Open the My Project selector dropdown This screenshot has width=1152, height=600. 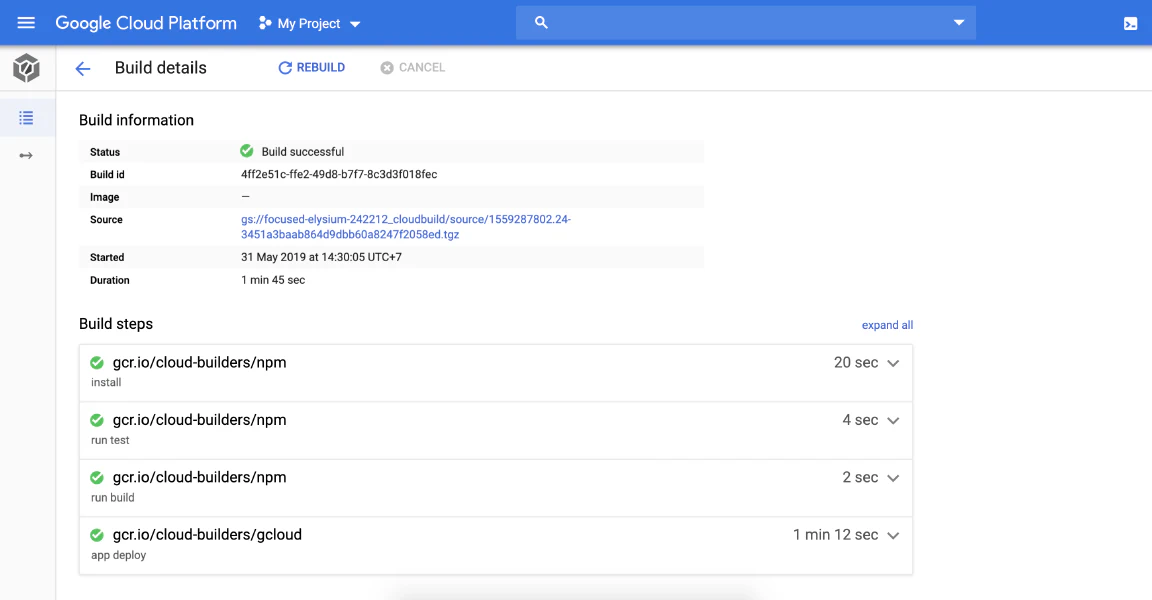309,24
